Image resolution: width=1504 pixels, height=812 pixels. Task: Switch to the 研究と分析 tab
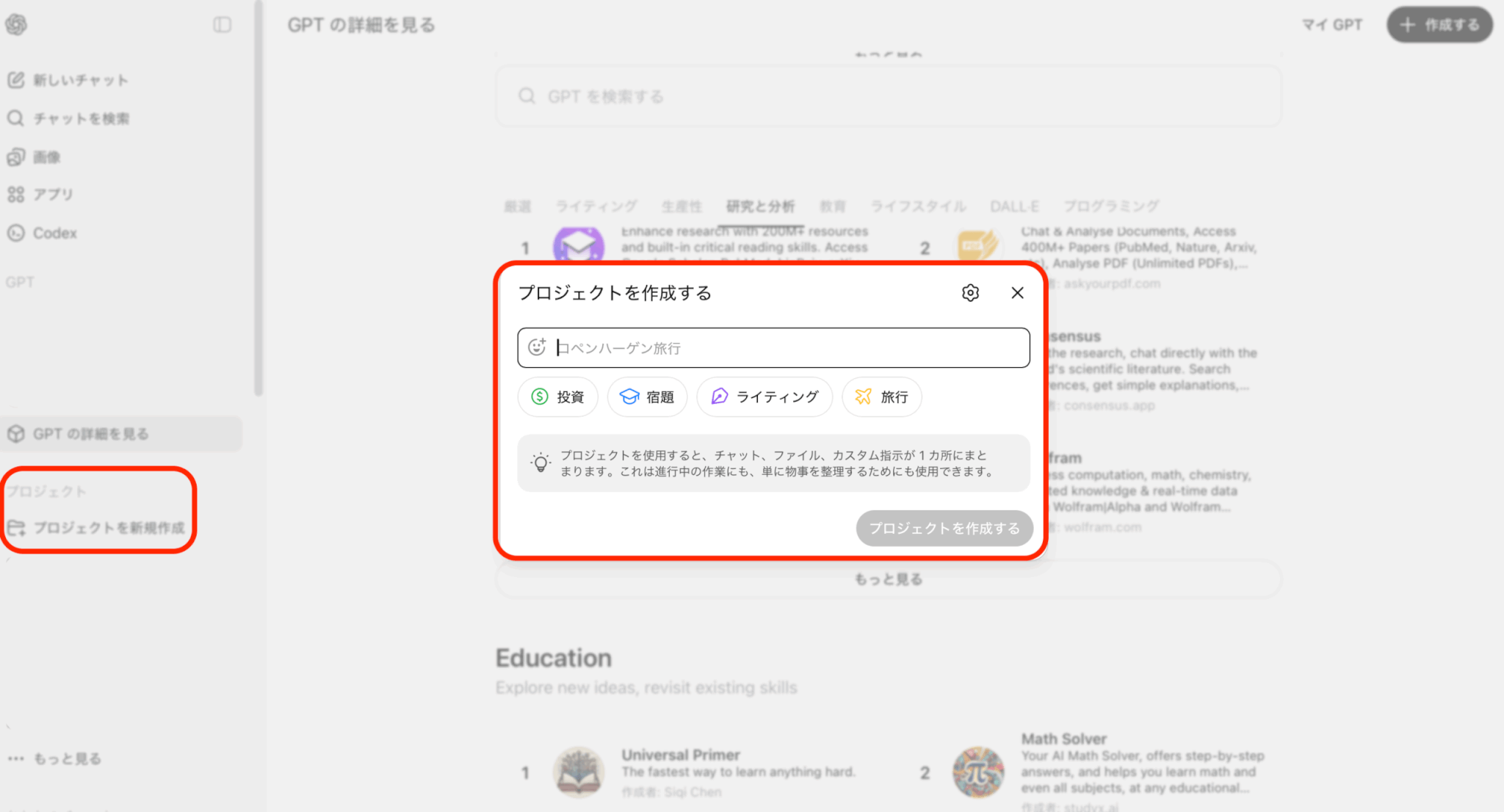[760, 206]
